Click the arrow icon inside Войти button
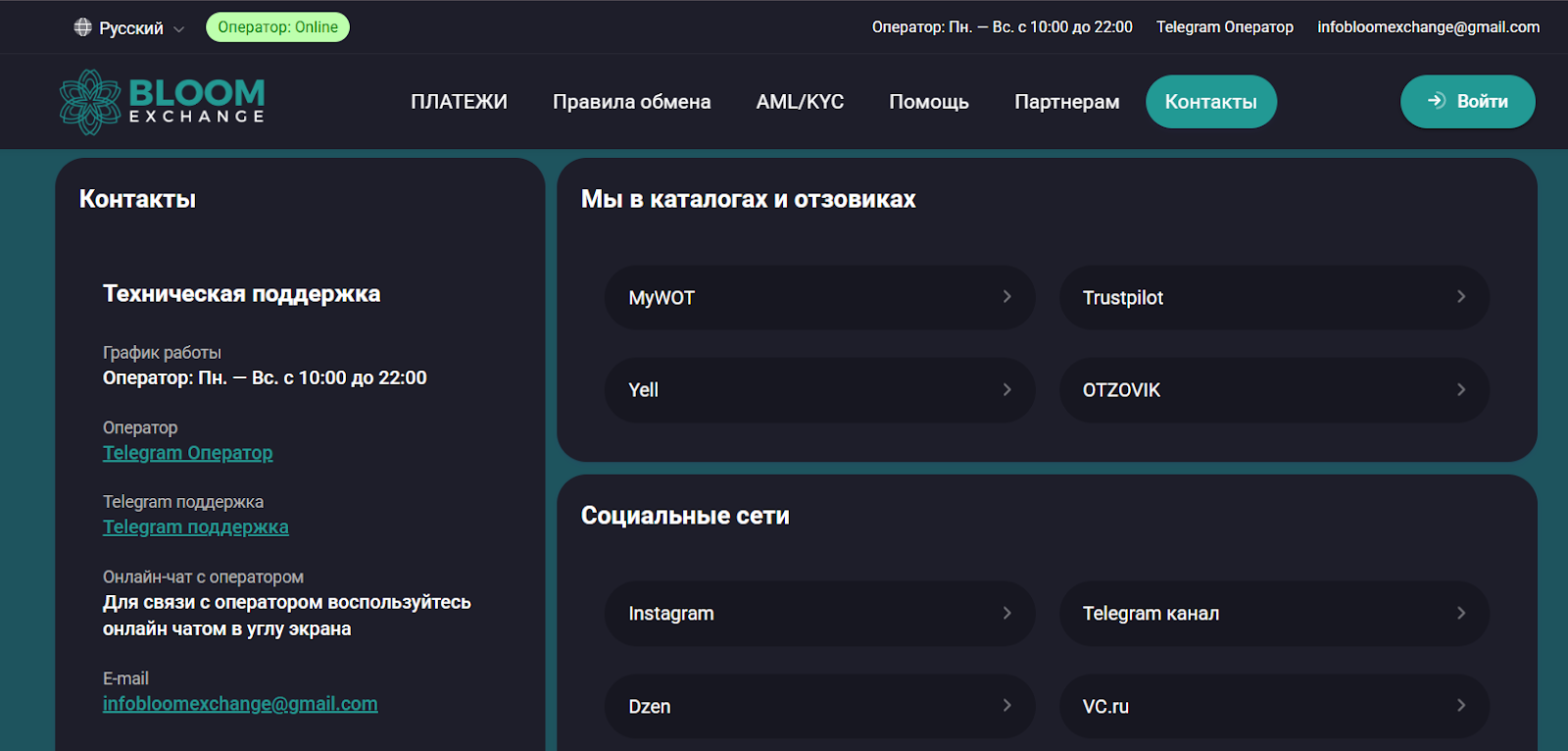1568x751 pixels. [x=1437, y=101]
